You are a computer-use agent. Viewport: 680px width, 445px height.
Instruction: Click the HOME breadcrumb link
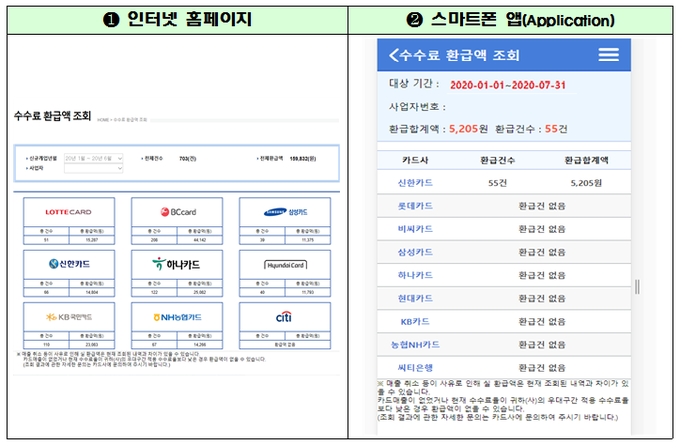(x=103, y=120)
